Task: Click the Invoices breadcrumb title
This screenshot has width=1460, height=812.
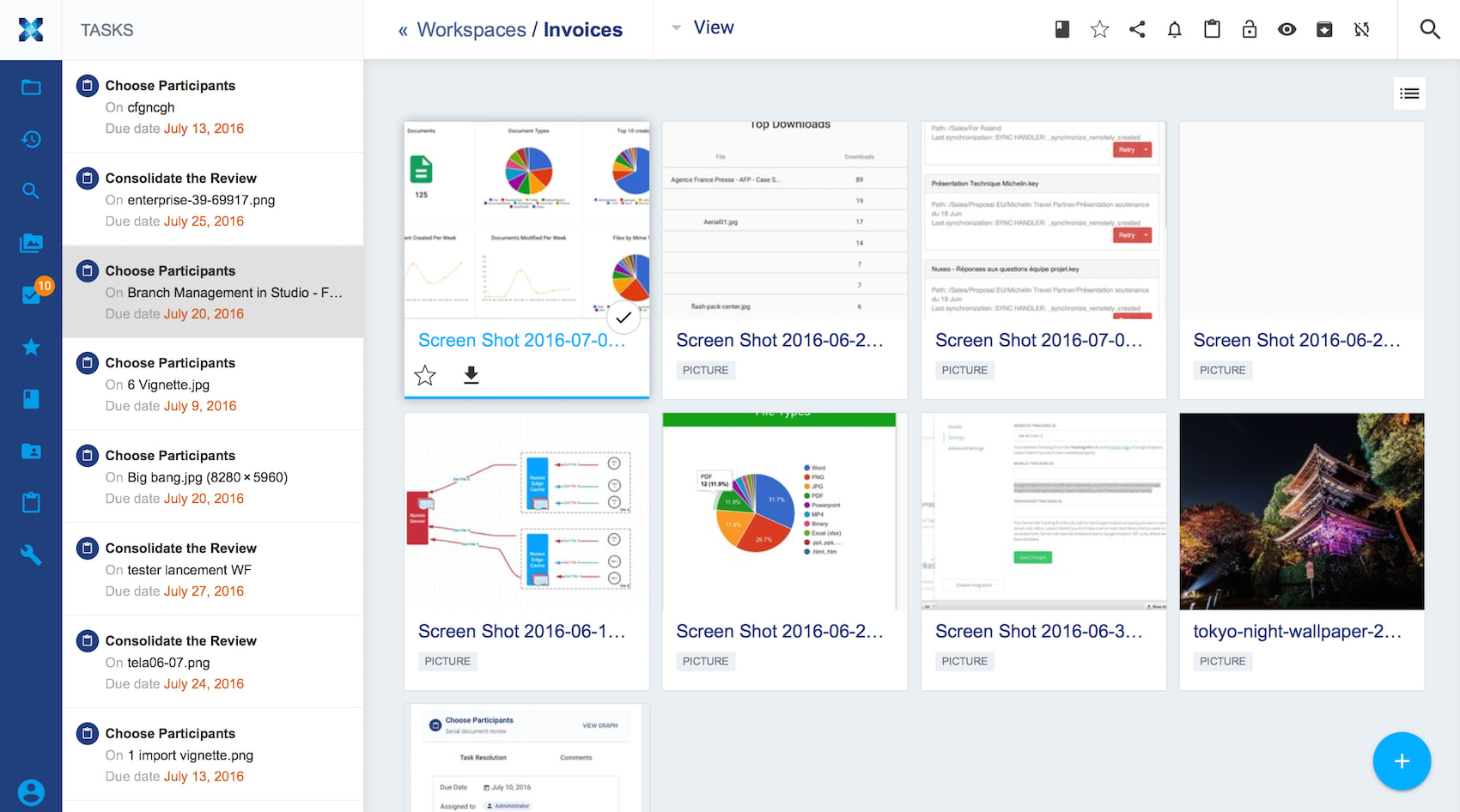Action: click(583, 30)
